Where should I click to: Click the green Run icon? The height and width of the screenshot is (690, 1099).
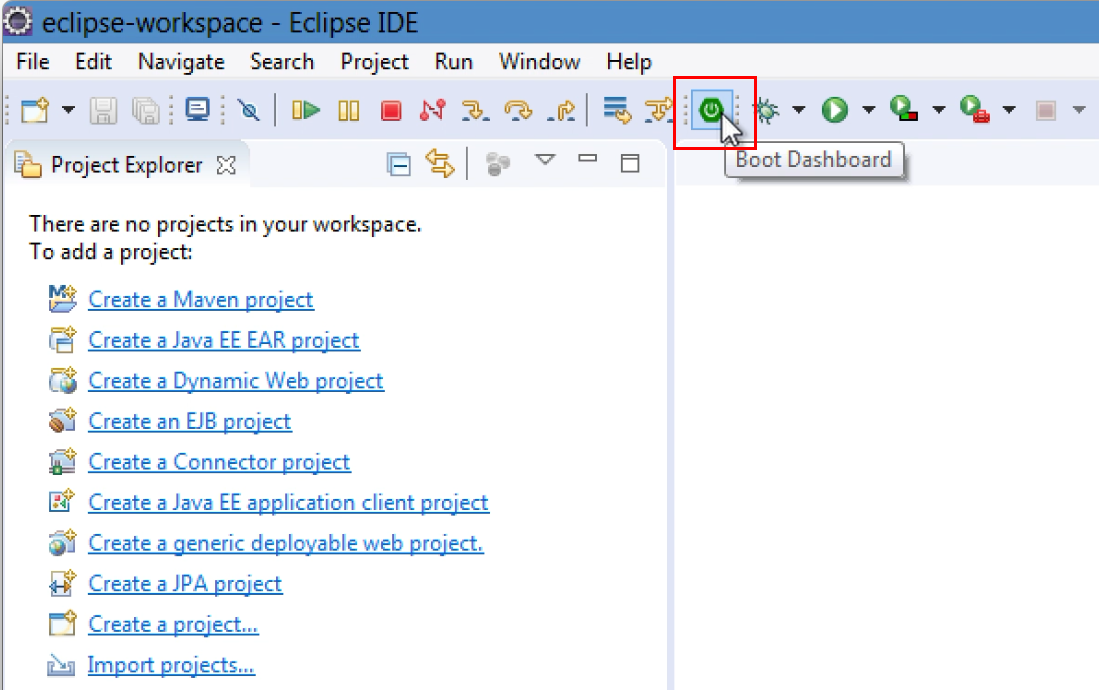tap(835, 110)
